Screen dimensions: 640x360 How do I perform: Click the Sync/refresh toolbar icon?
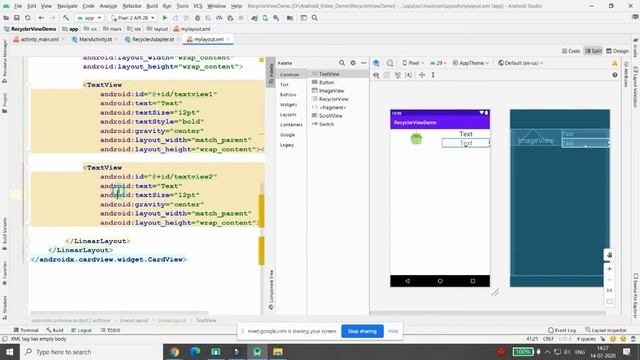click(28, 18)
